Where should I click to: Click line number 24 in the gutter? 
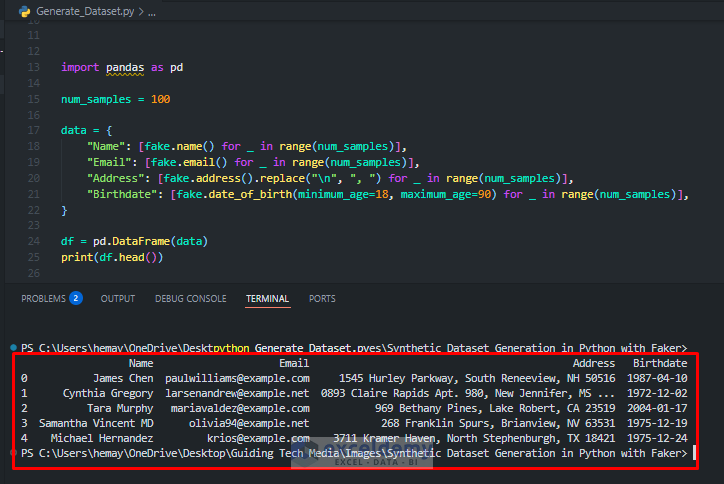[34, 241]
